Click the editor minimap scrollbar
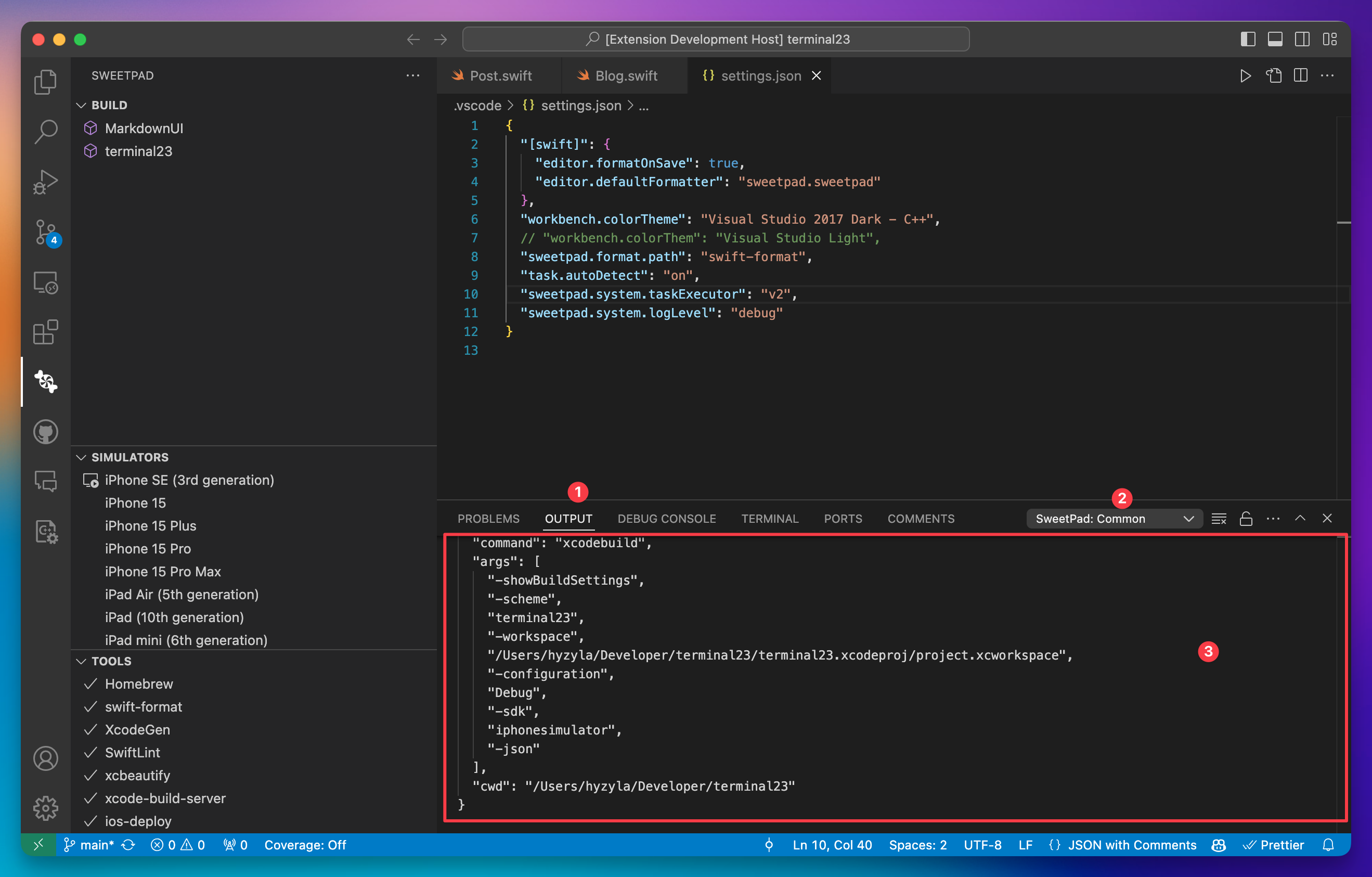Image resolution: width=1372 pixels, height=877 pixels. coord(1343,308)
